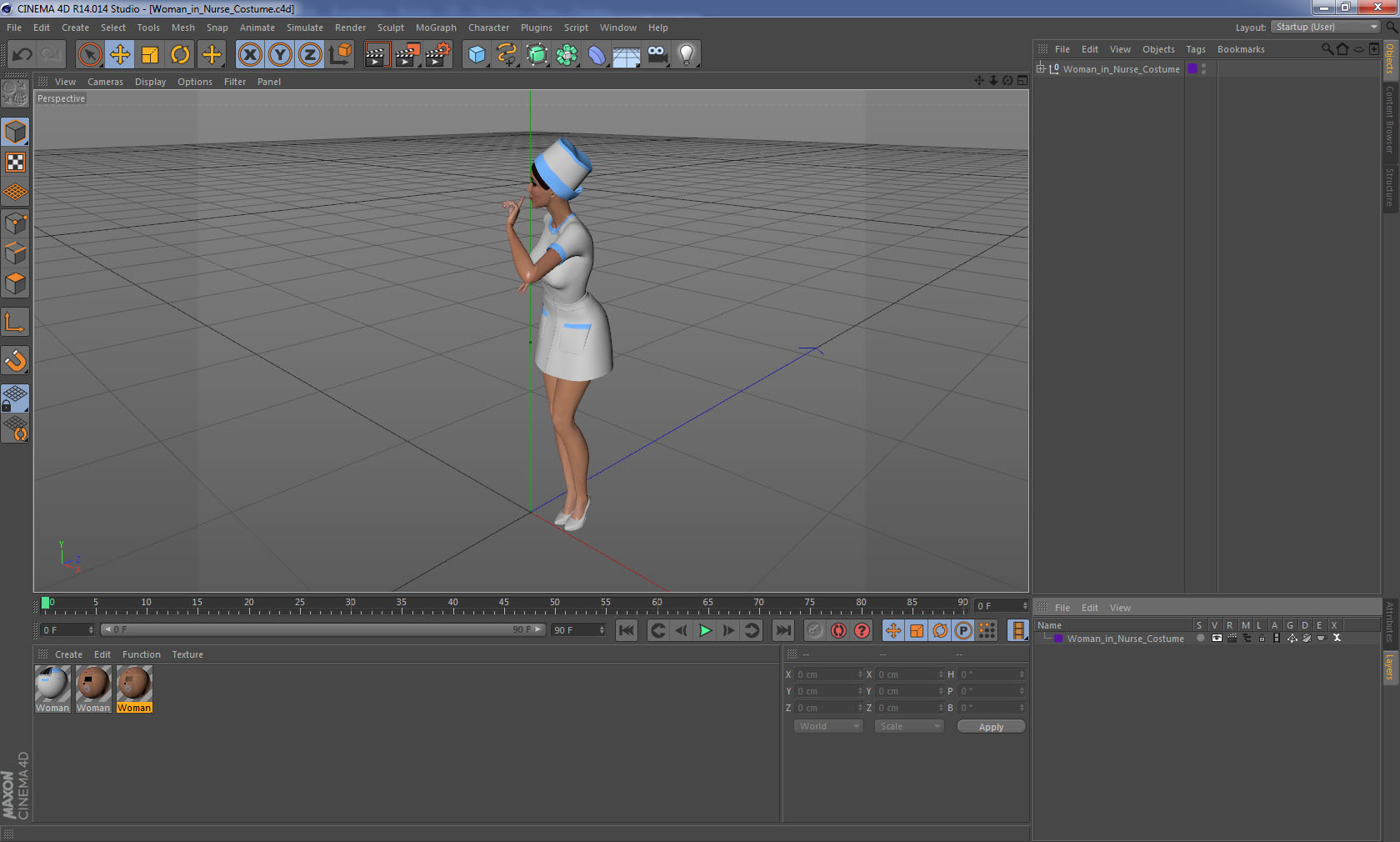Toggle layer lock icon for Woman_in_Nurse_Costume

(1262, 639)
